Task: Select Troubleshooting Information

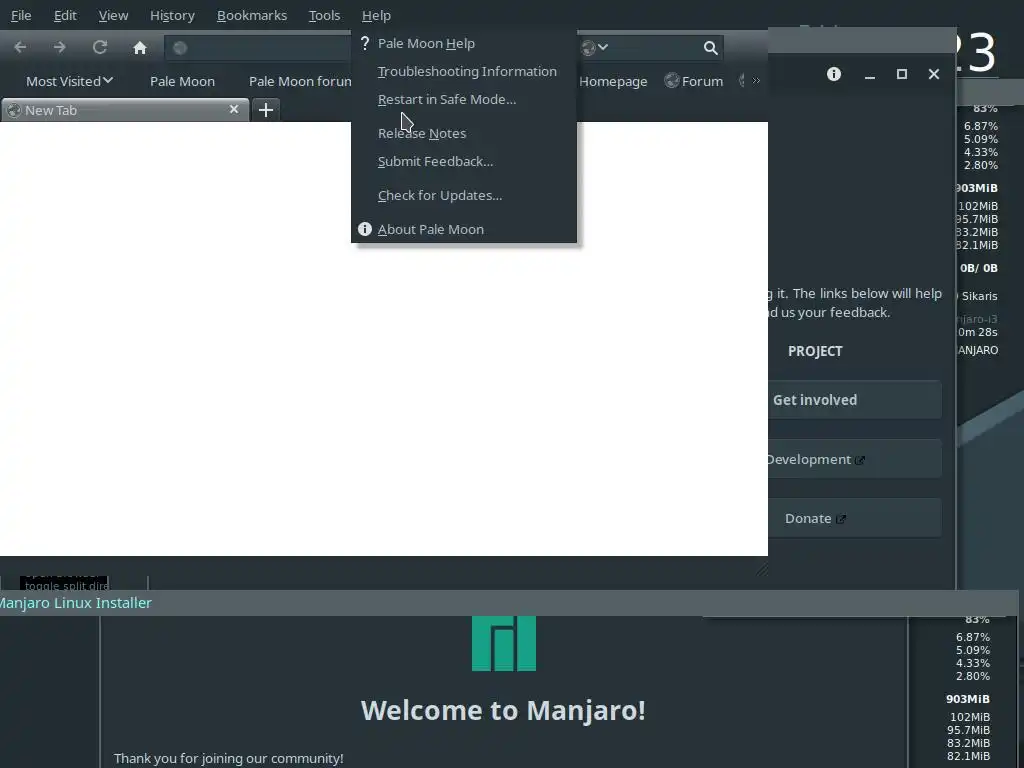Action: [464, 71]
